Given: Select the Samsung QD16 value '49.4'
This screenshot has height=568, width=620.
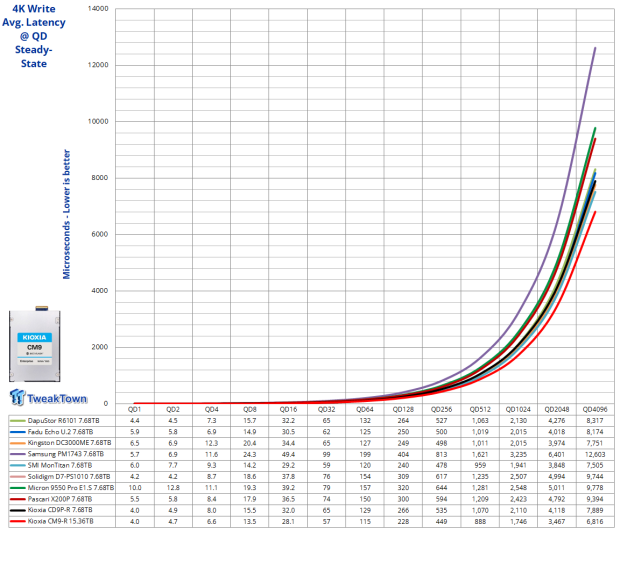Looking at the screenshot, I should 288,454.
